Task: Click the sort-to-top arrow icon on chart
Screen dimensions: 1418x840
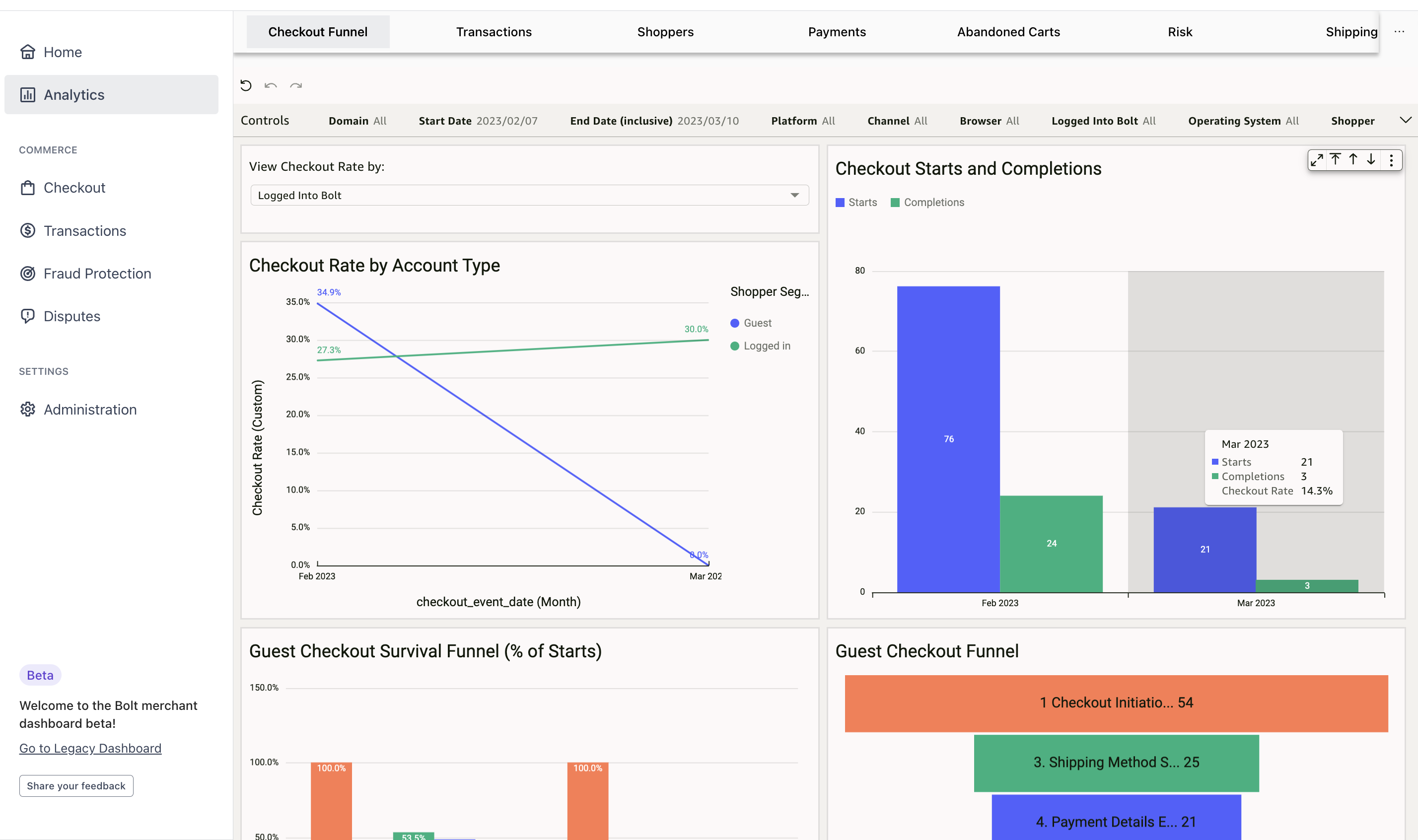Action: [1336, 160]
